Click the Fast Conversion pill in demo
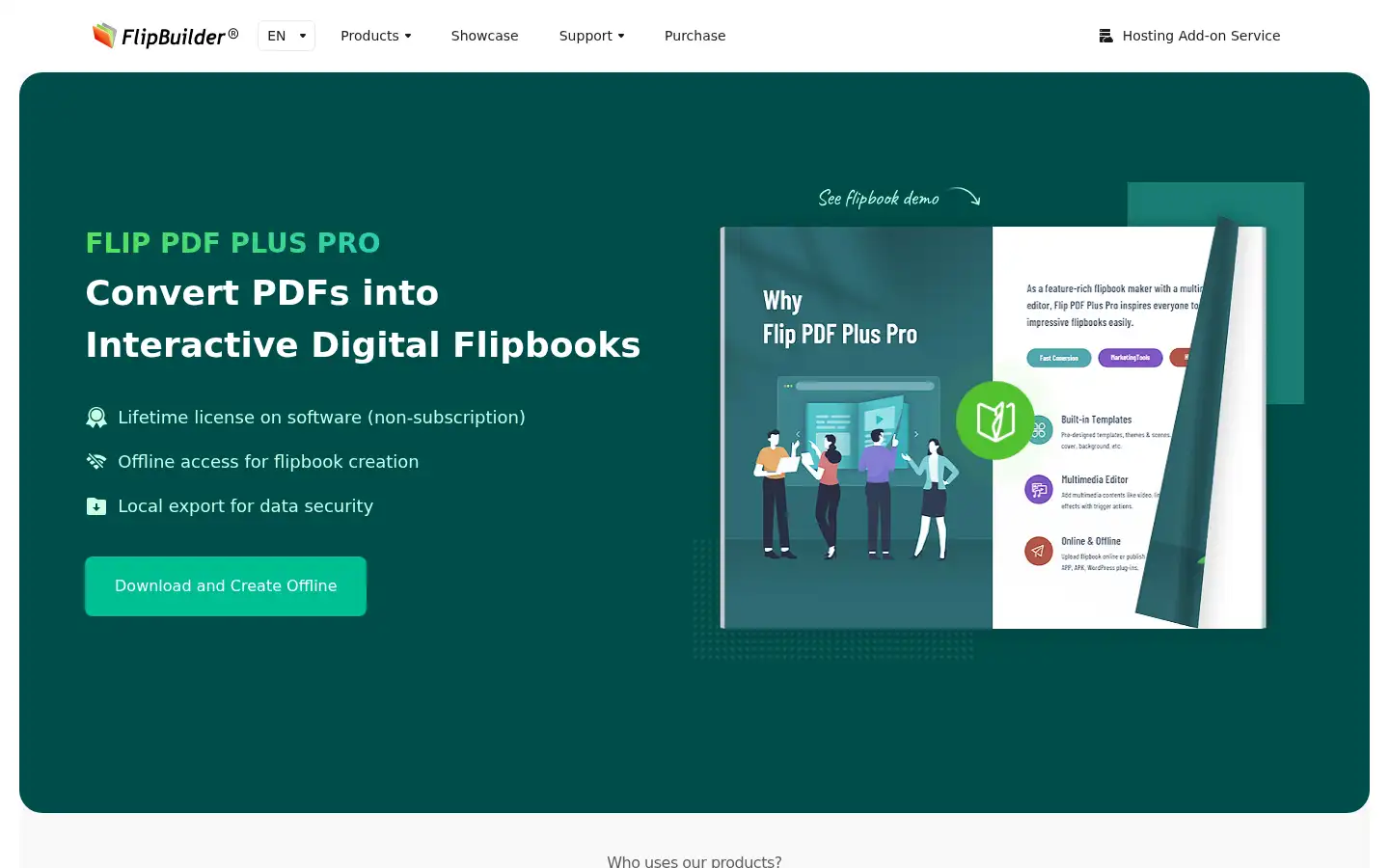This screenshot has height=868, width=1389. point(1059,358)
